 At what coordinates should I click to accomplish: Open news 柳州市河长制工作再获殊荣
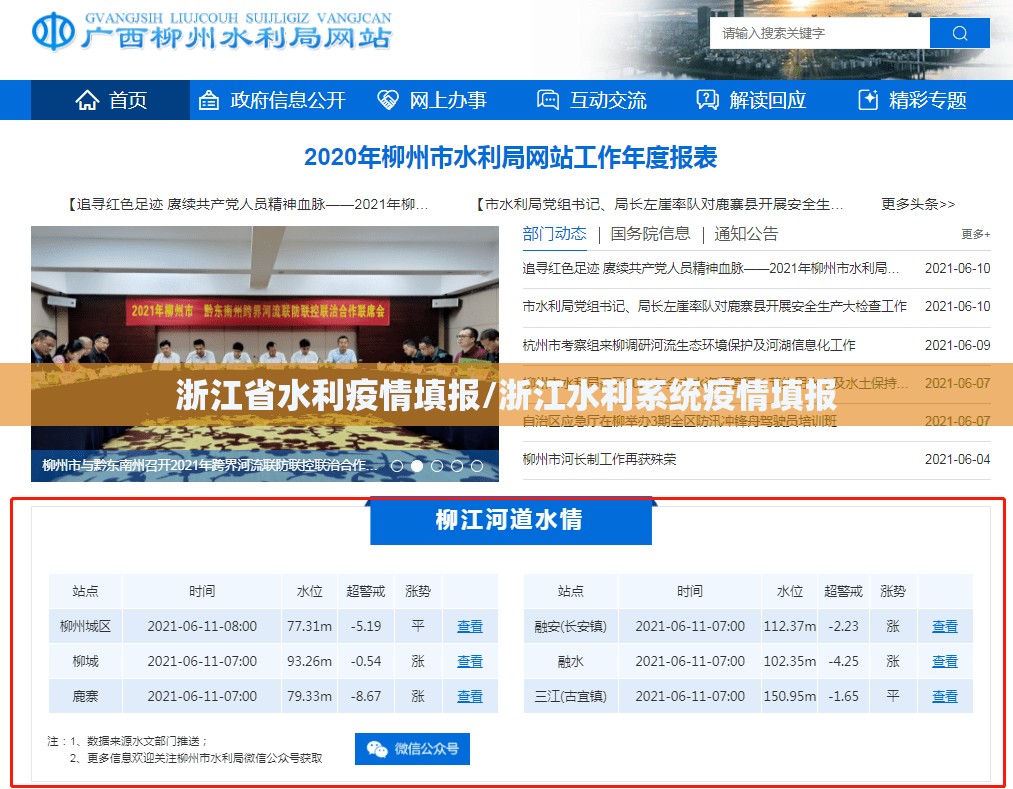(600, 459)
